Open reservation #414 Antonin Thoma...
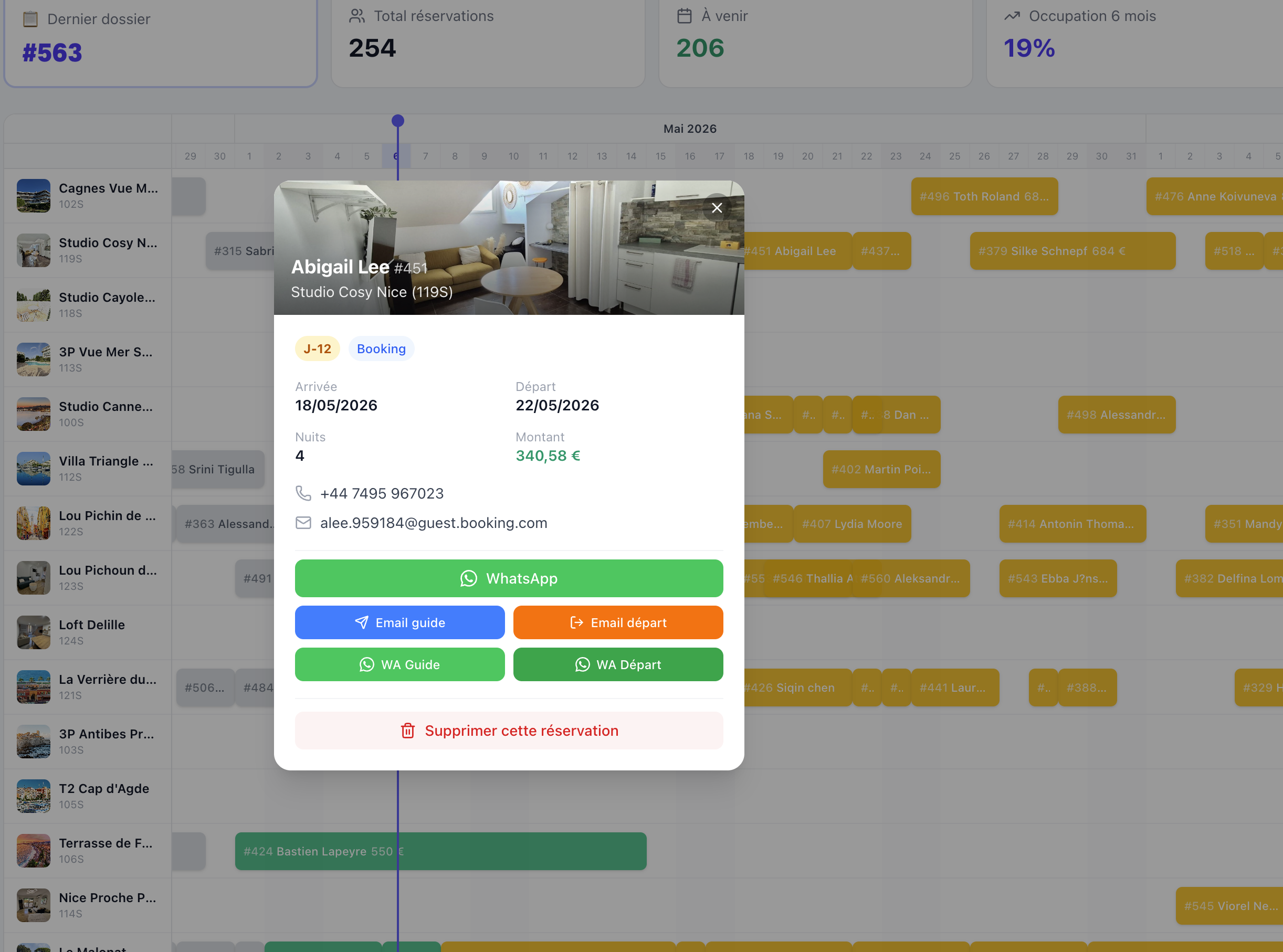The width and height of the screenshot is (1283, 952). point(1072,524)
